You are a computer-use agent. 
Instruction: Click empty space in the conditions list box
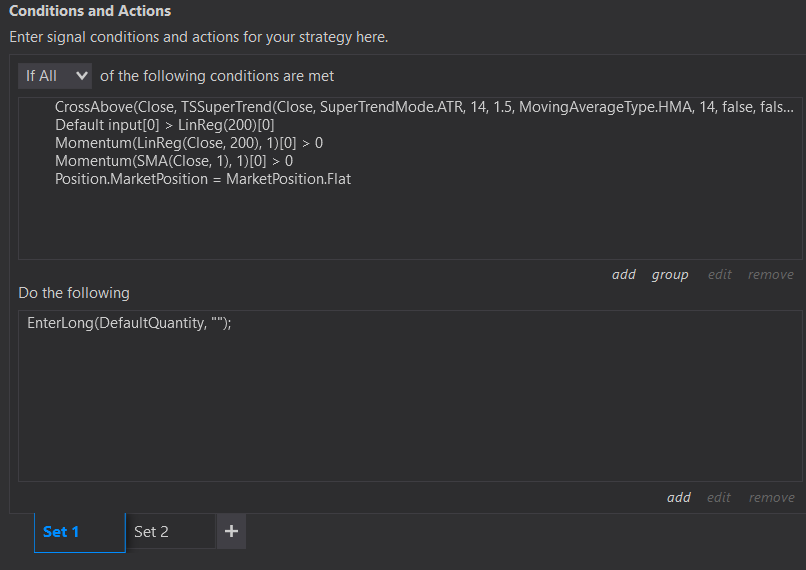tap(400, 225)
